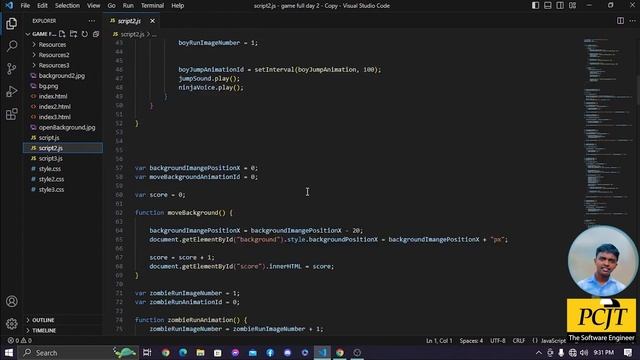Screen dimensions: 640x360
Task: Click New Folder icon in Explorer header
Action: (73, 34)
